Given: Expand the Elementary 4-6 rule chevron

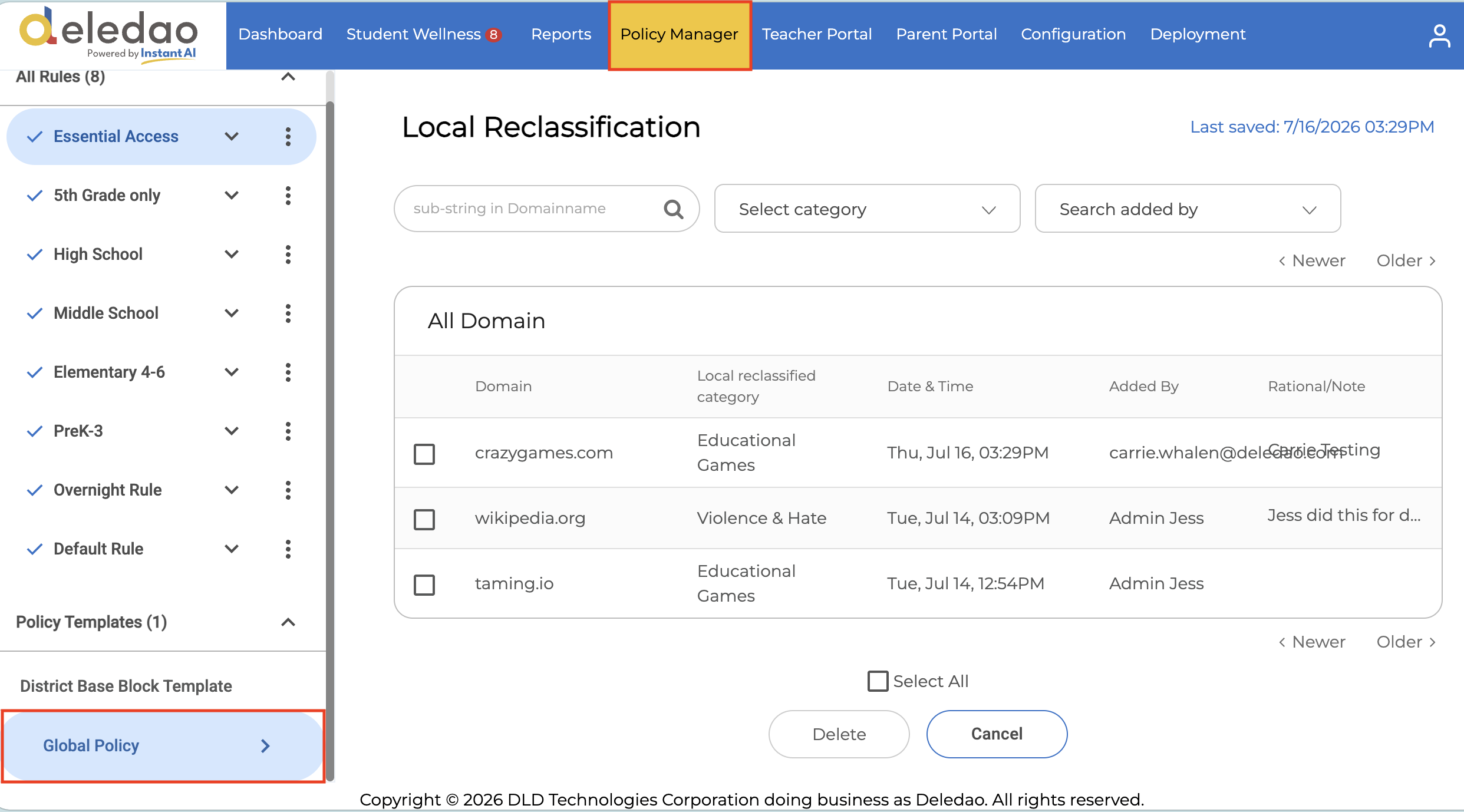Looking at the screenshot, I should tap(232, 372).
